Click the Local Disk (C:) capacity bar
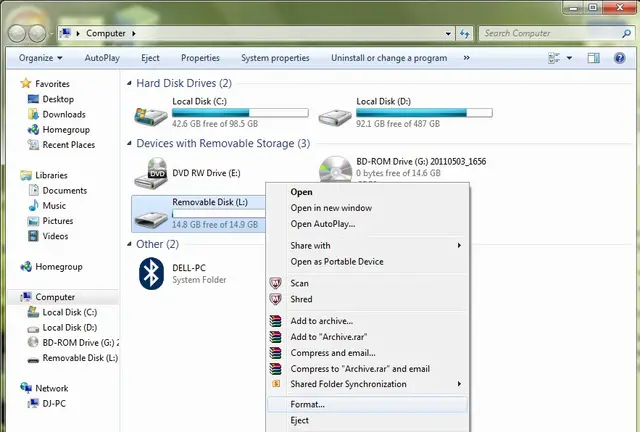Viewport: 640px width, 432px height. [x=240, y=113]
